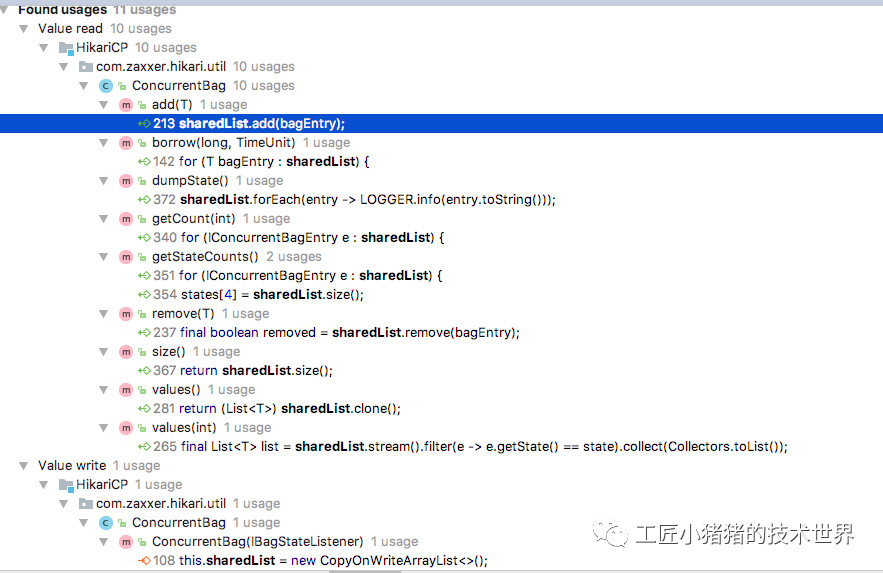883x573 pixels.
Task: Click method icon beside ConcurrentBag(IBagStateListener)
Action: (x=126, y=541)
